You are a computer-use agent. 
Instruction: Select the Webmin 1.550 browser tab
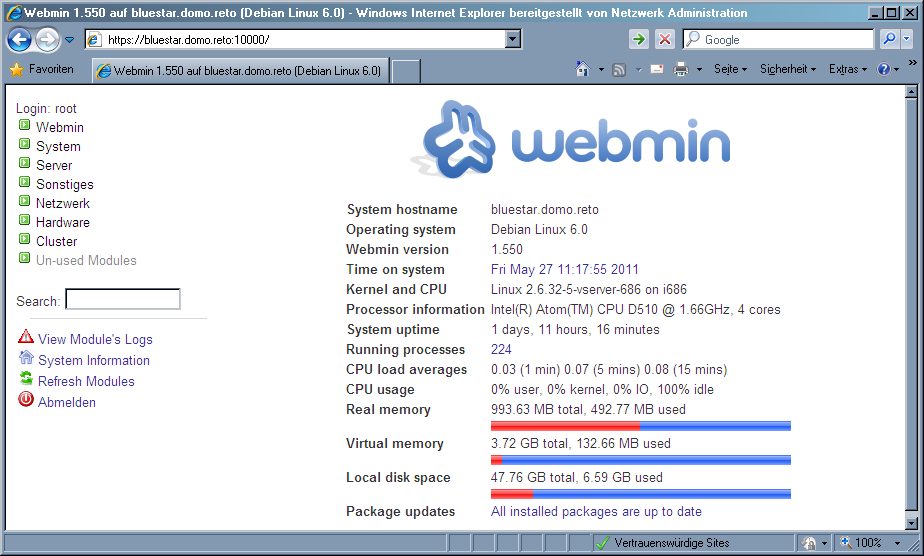240,71
